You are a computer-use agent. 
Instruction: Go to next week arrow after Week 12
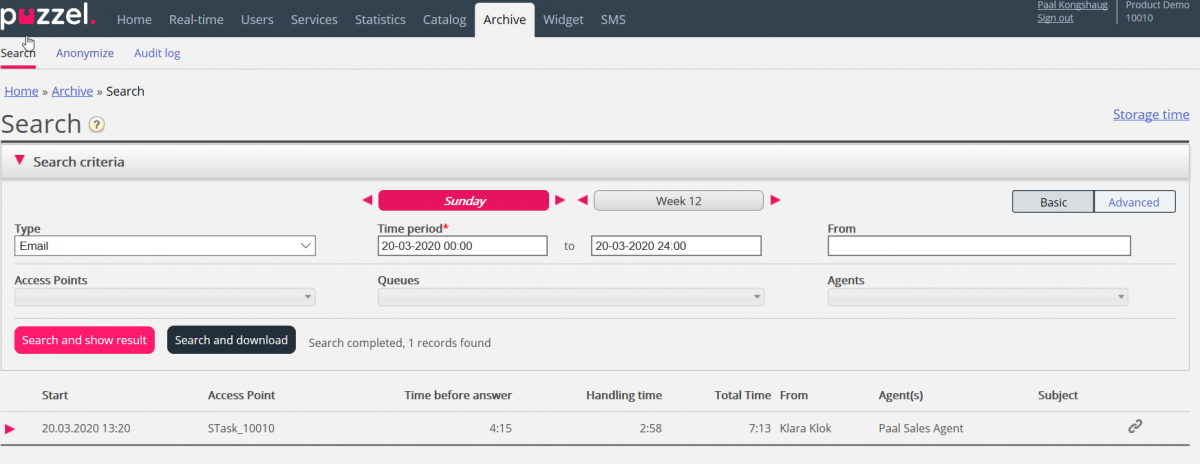click(775, 201)
